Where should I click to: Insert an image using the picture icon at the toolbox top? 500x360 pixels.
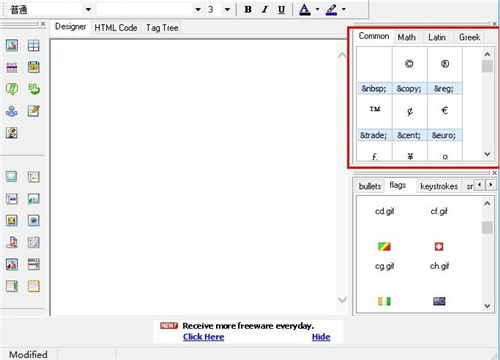tap(12, 45)
